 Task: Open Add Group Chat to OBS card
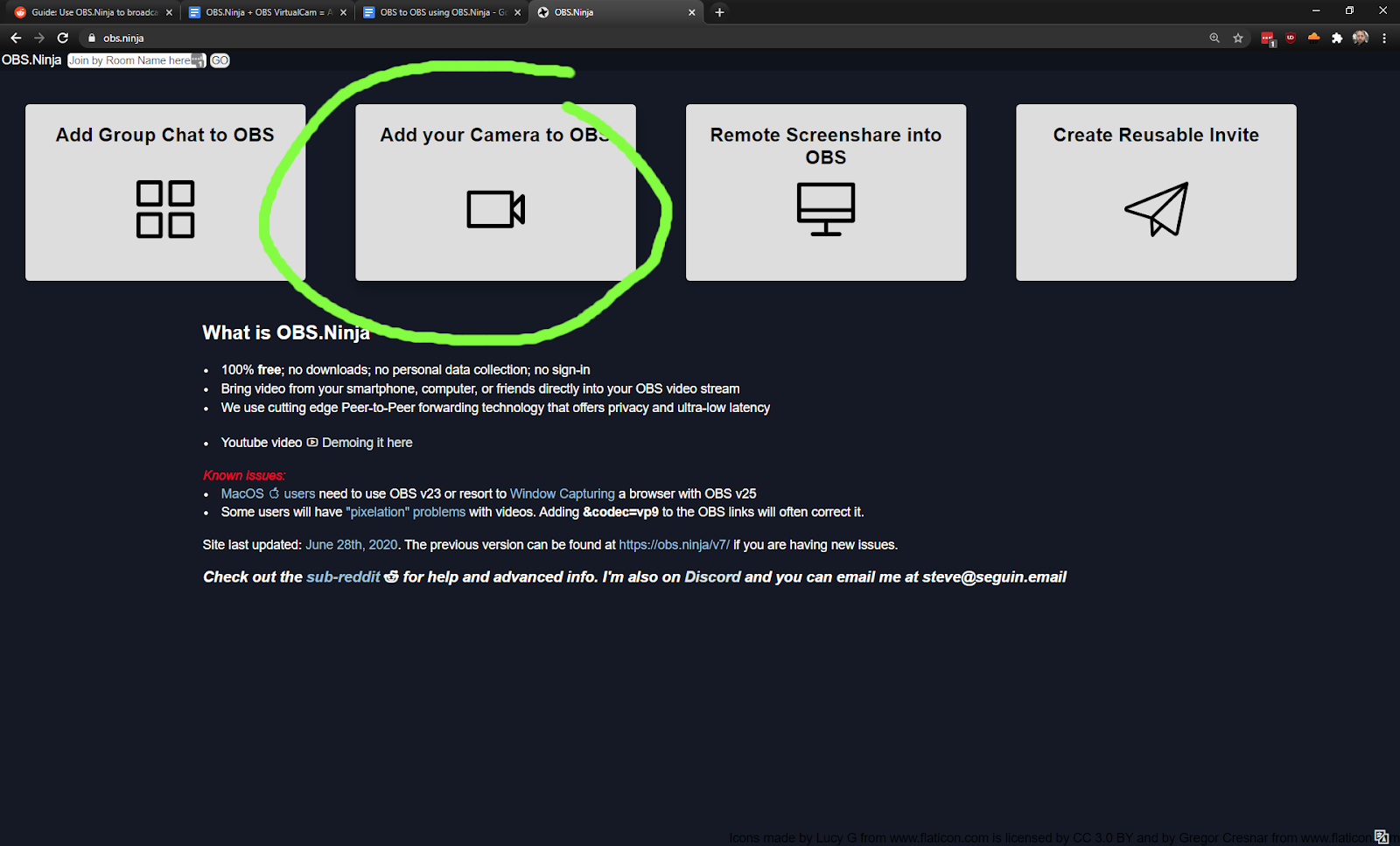click(x=165, y=192)
